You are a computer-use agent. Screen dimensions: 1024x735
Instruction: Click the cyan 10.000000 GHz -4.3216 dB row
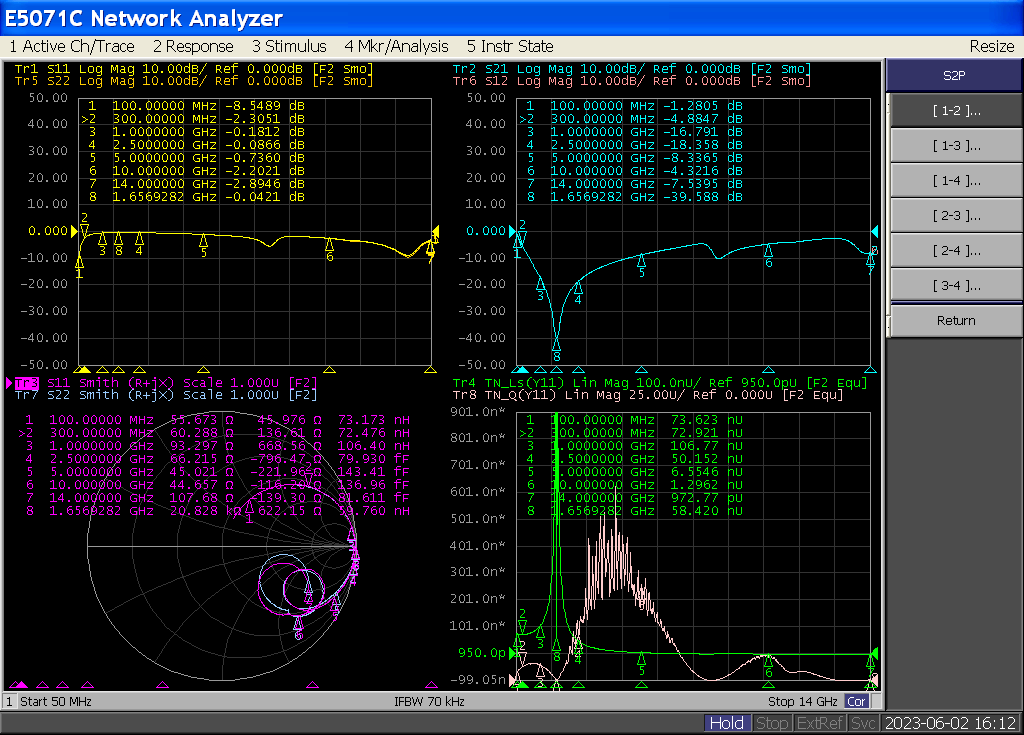(x=634, y=171)
